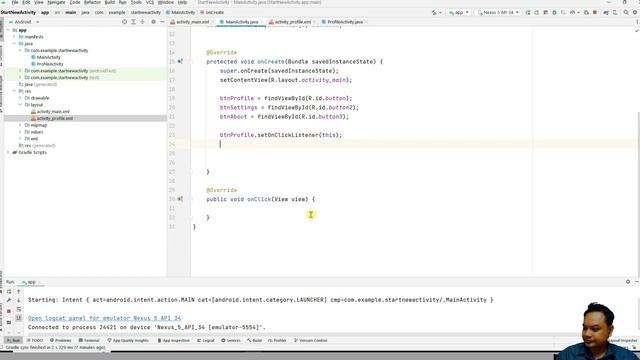
Task: Open app run configuration dropdown
Action: (459, 13)
